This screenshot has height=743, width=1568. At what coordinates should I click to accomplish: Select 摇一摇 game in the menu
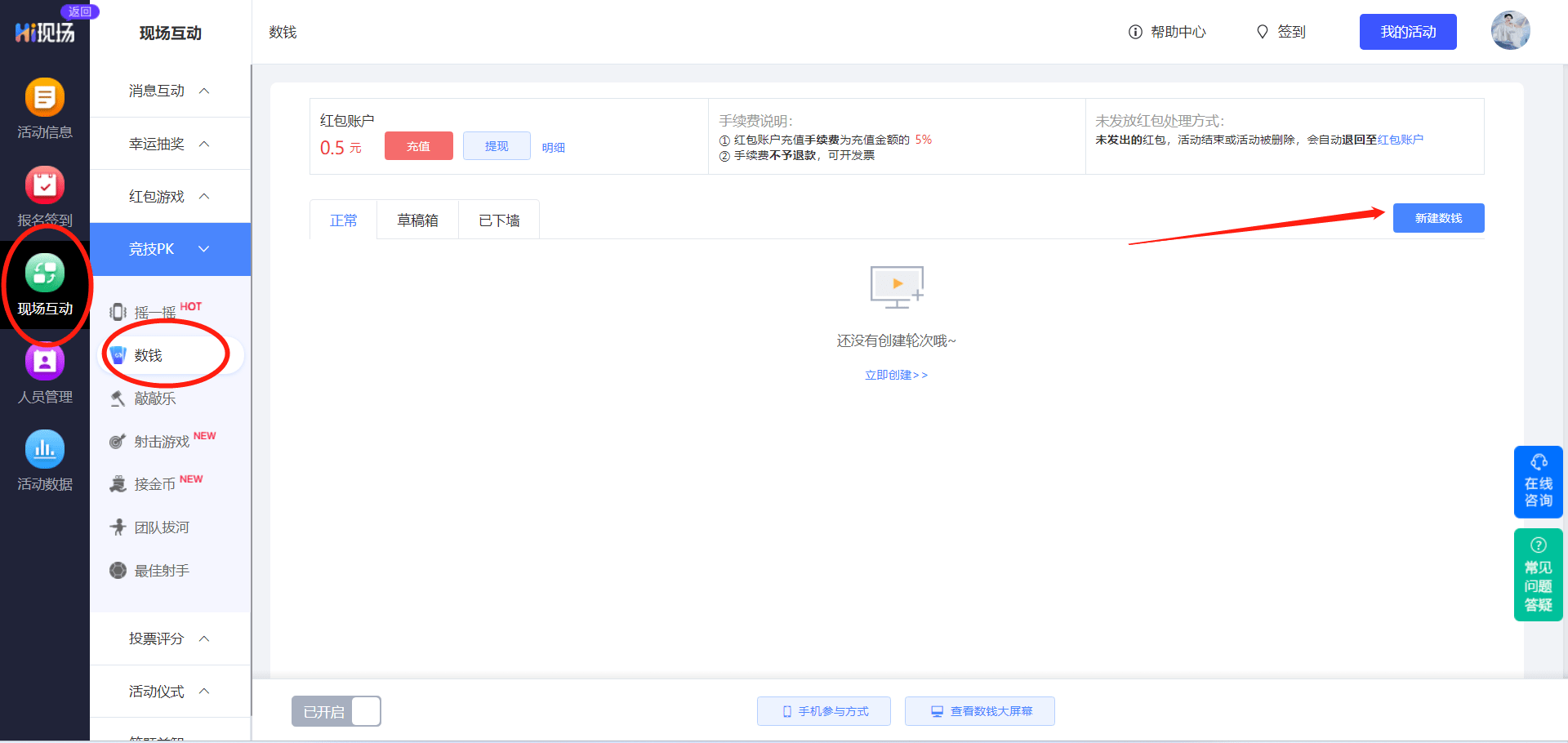click(x=155, y=313)
